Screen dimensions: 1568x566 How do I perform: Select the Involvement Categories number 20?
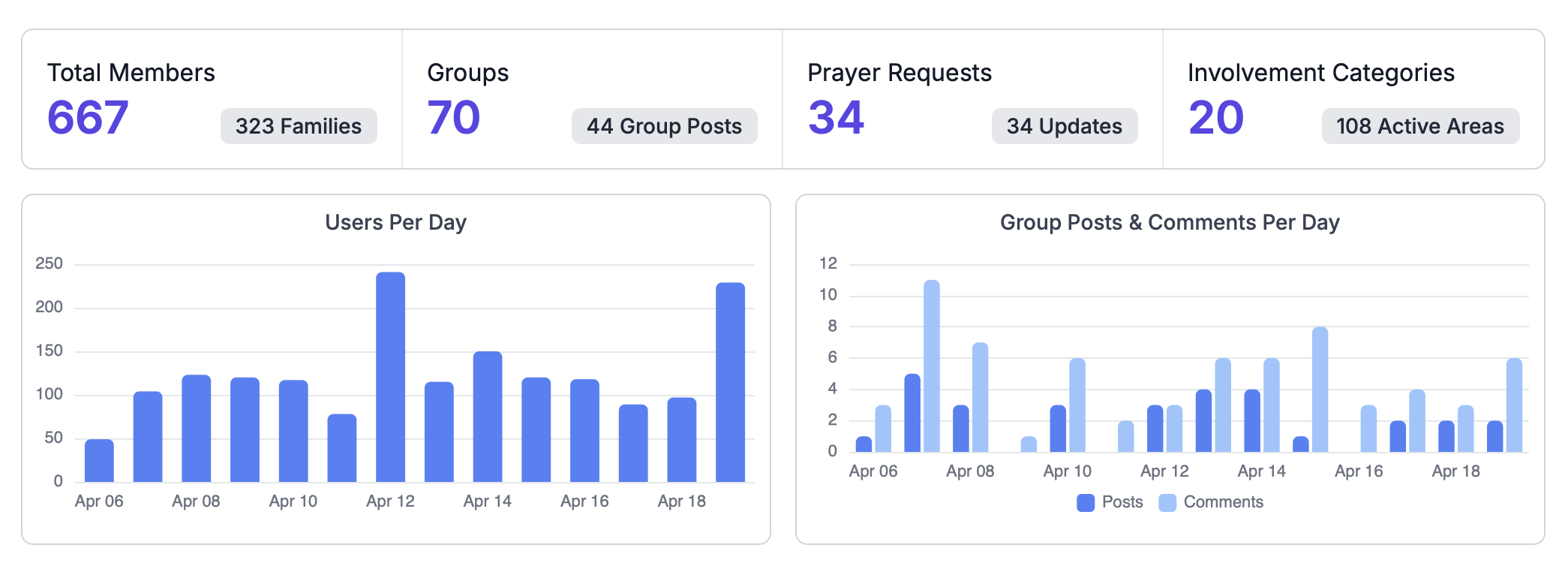pyautogui.click(x=1215, y=118)
